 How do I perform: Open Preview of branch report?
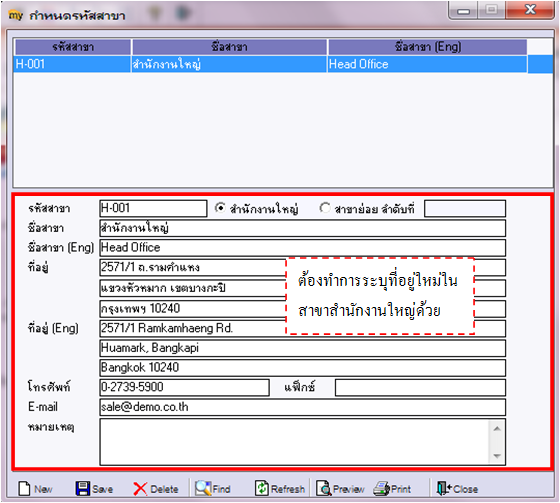coord(323,488)
